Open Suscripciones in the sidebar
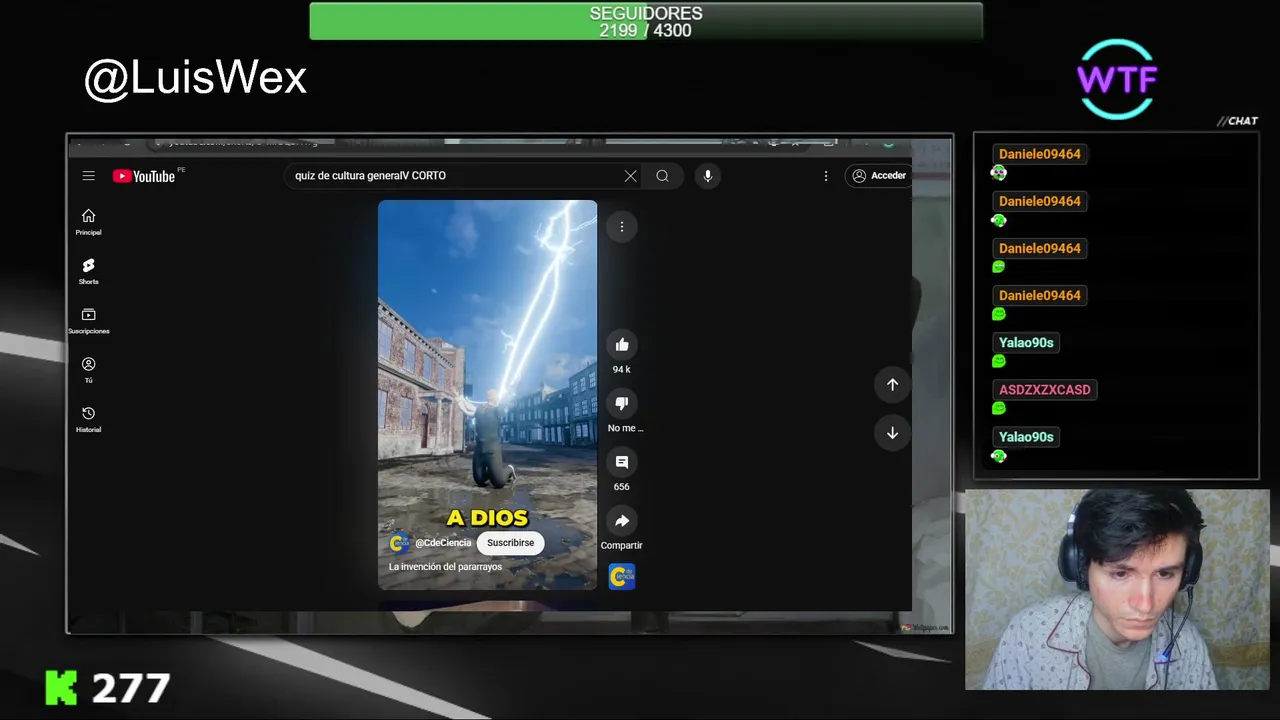 (x=88, y=321)
